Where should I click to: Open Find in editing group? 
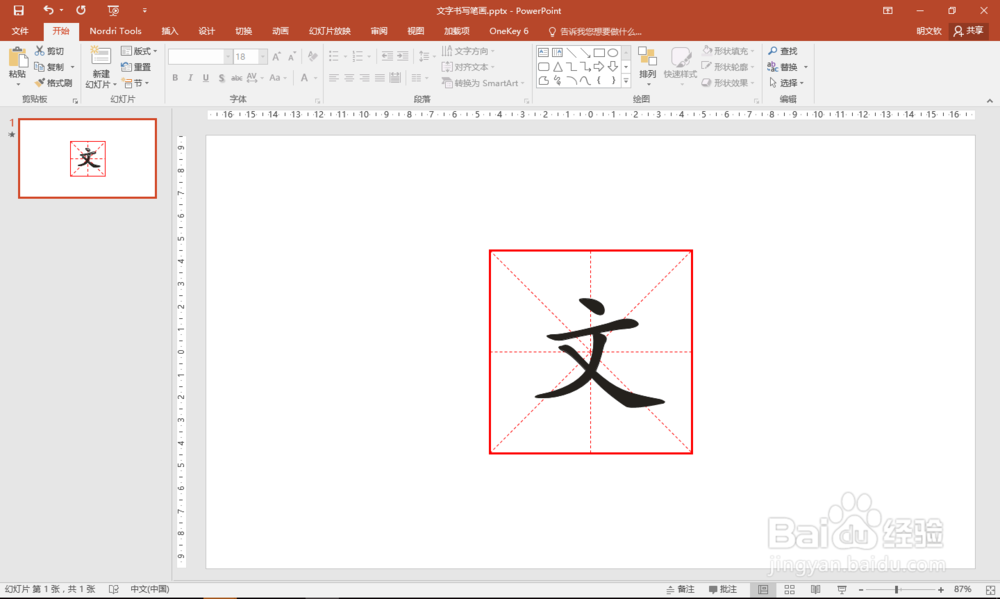pos(783,51)
